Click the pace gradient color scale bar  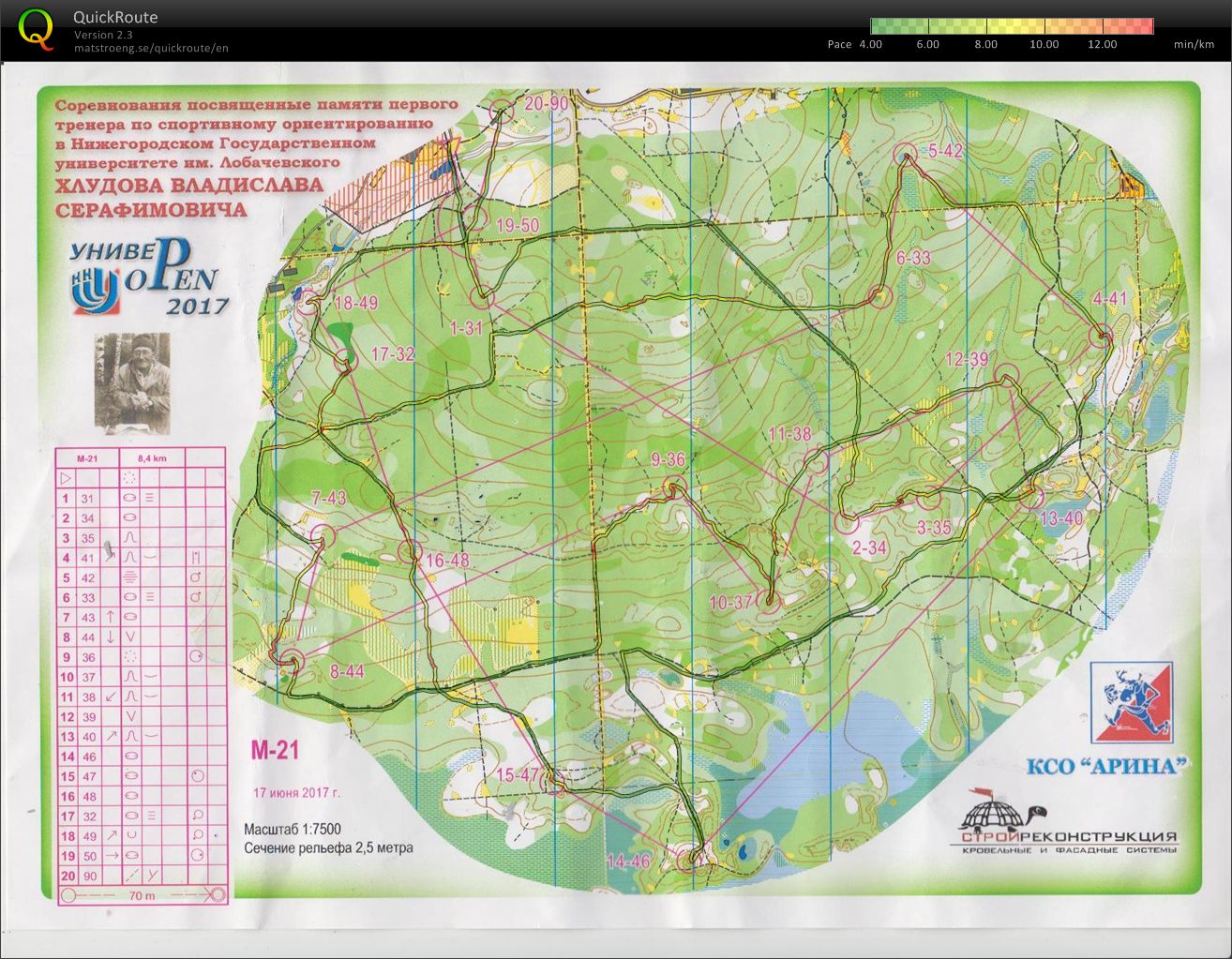pyautogui.click(x=1012, y=26)
